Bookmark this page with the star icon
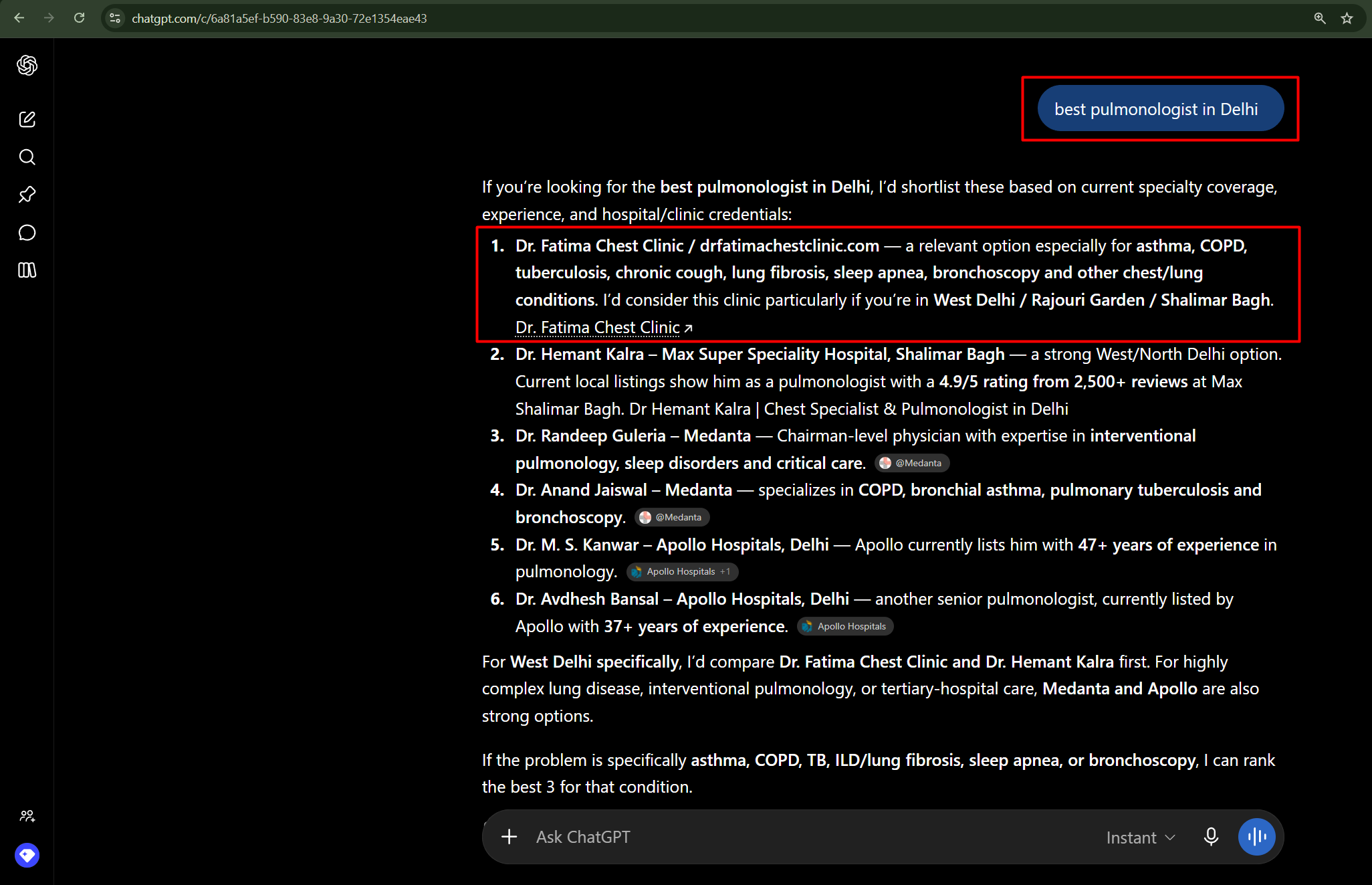This screenshot has height=885, width=1372. pos(1347,18)
